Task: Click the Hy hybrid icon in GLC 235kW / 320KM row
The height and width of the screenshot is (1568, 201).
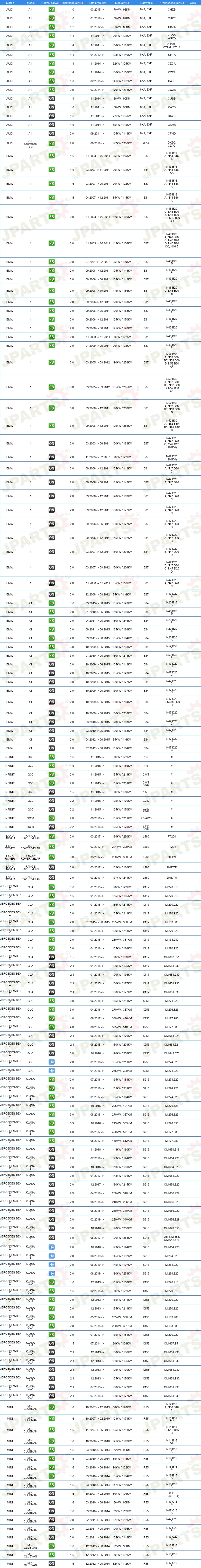Action: coord(52,1071)
